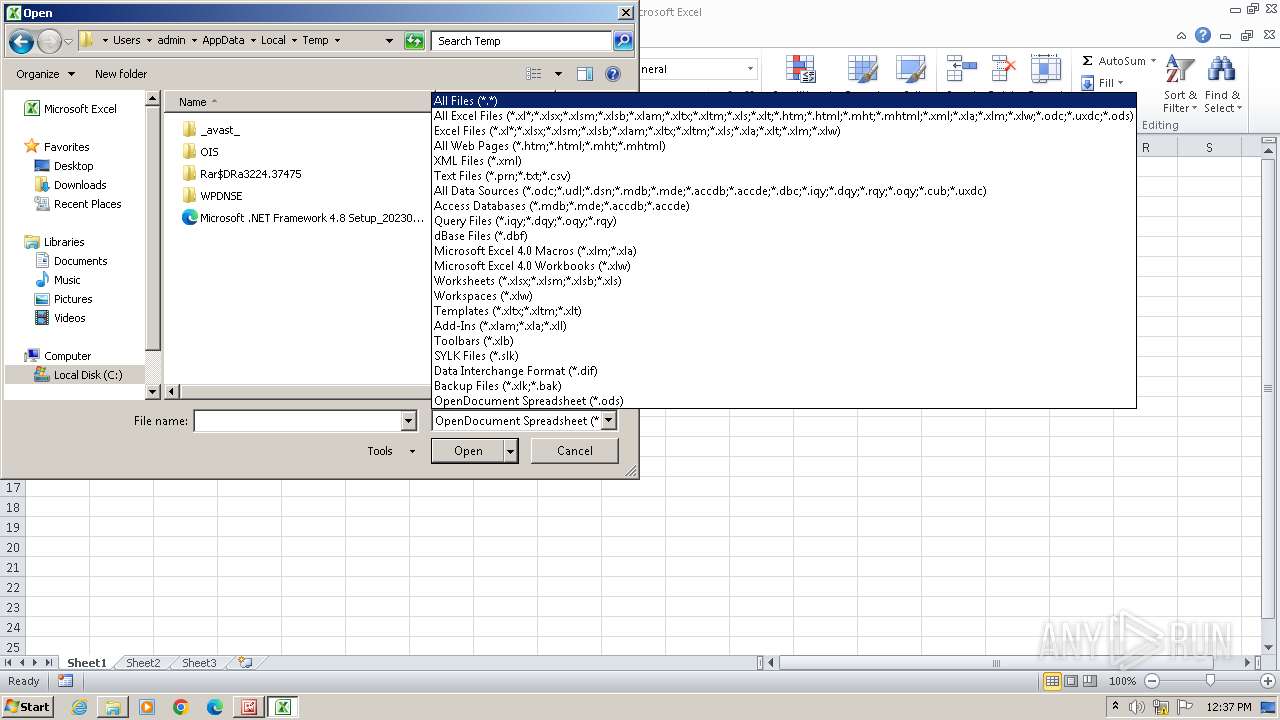Select Downloads in Favorites

(x=80, y=185)
